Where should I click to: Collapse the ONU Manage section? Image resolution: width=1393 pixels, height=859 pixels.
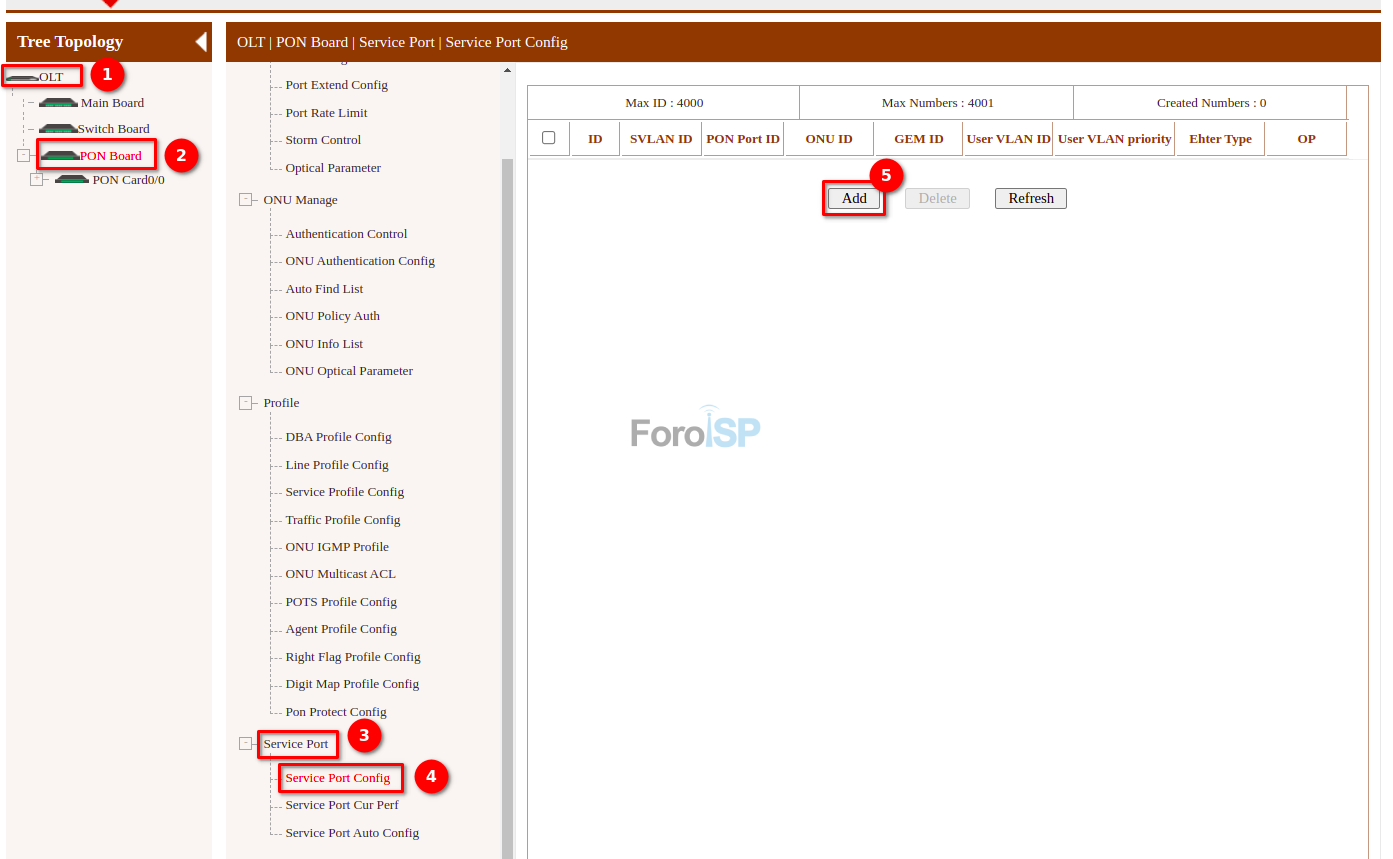[246, 200]
